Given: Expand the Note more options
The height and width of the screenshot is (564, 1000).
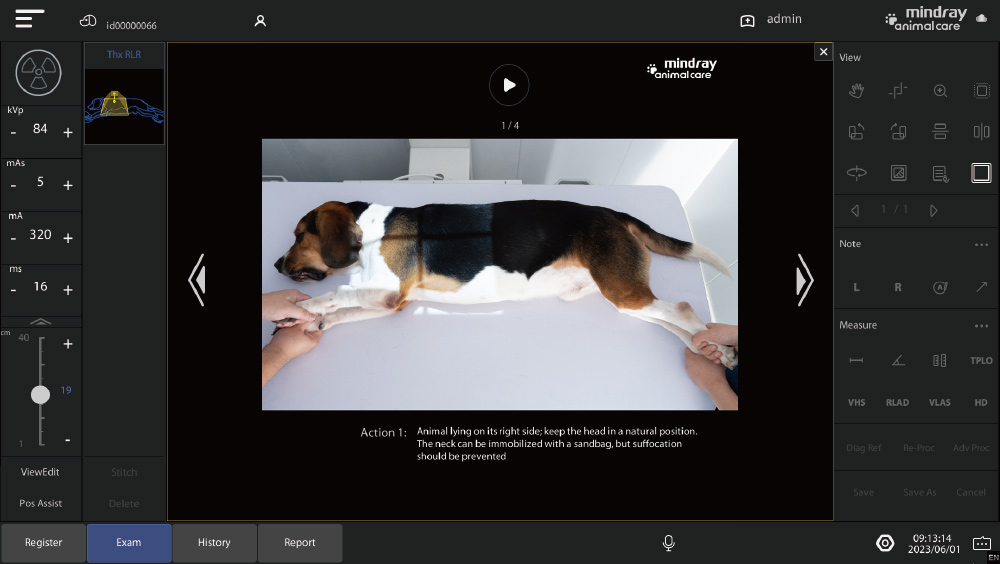Looking at the screenshot, I should pos(981,244).
